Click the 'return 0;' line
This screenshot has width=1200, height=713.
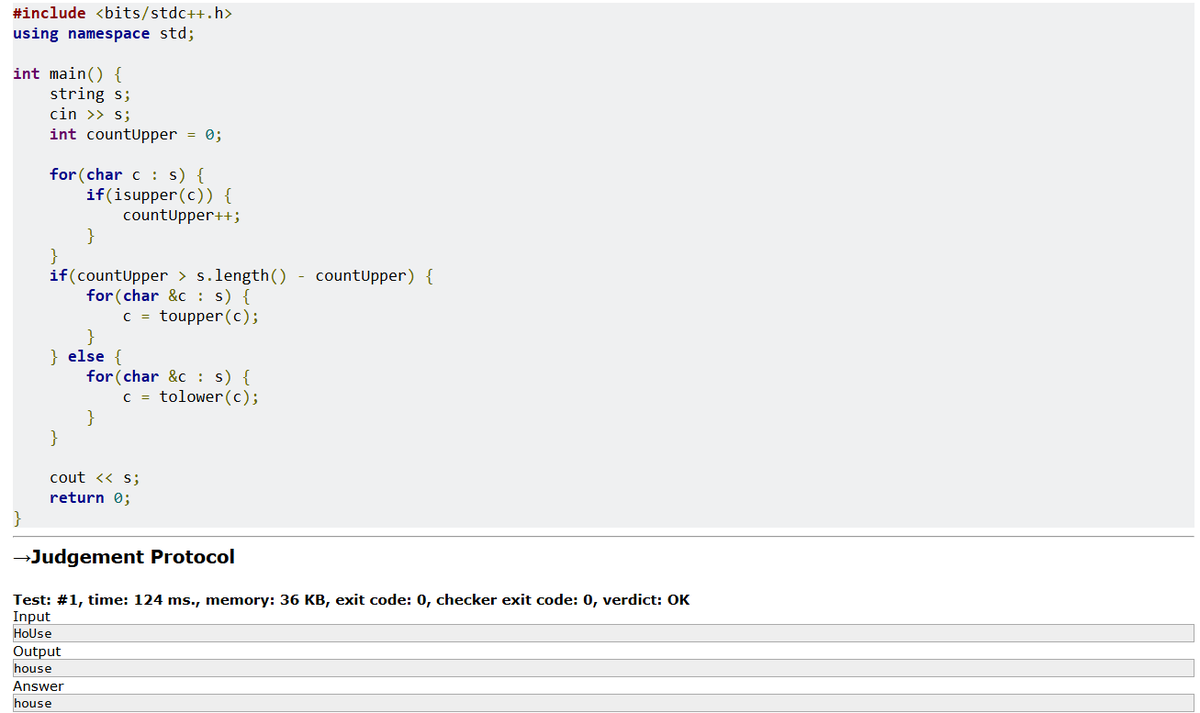(x=90, y=498)
